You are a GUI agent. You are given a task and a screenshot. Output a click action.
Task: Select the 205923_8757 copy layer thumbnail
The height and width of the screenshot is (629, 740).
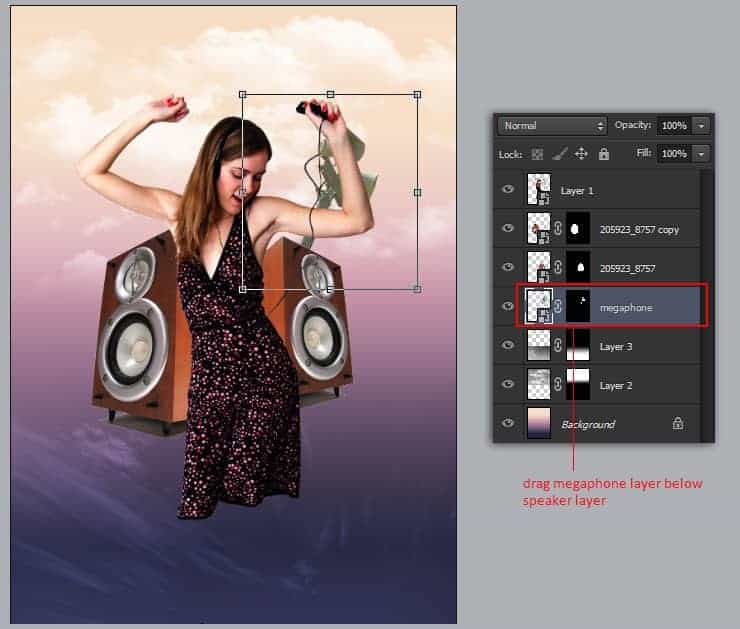(538, 228)
